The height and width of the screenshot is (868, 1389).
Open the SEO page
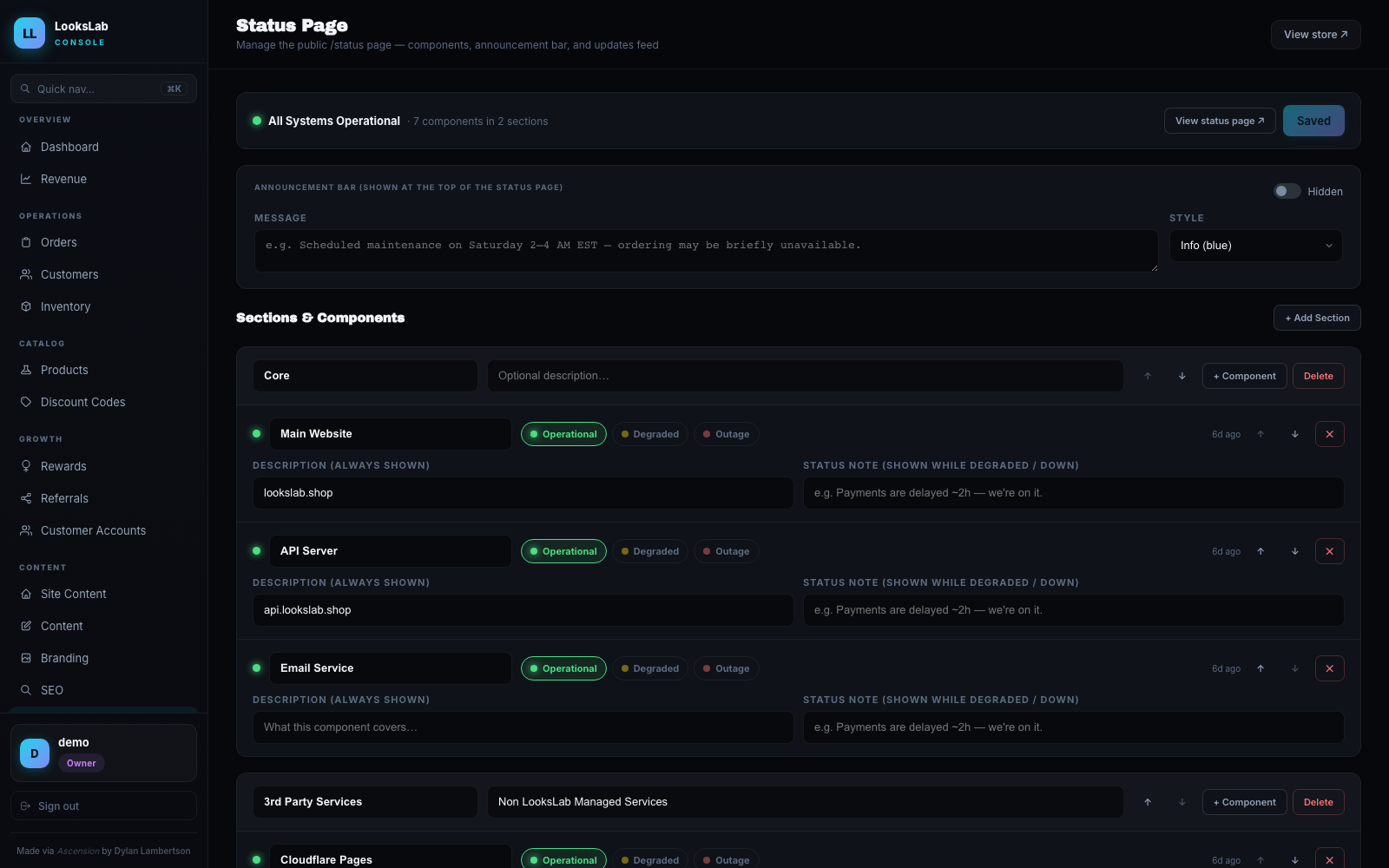tap(103, 690)
